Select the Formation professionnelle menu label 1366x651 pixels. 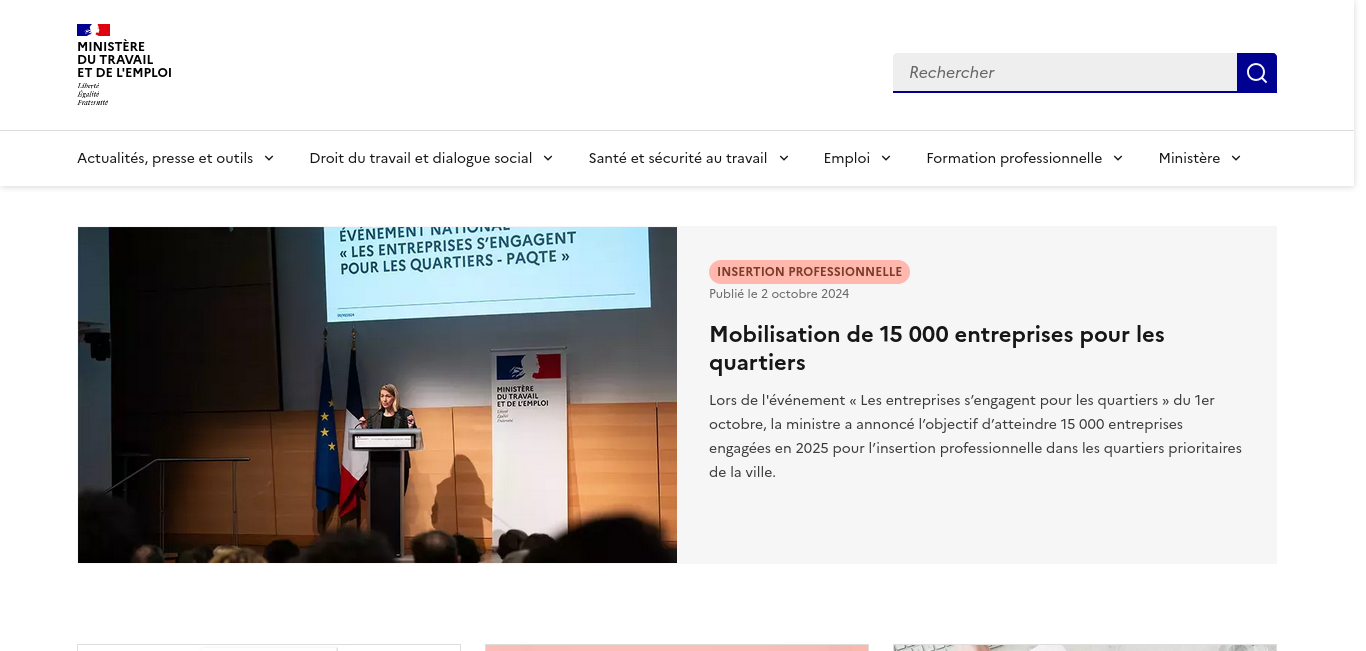click(x=1013, y=158)
